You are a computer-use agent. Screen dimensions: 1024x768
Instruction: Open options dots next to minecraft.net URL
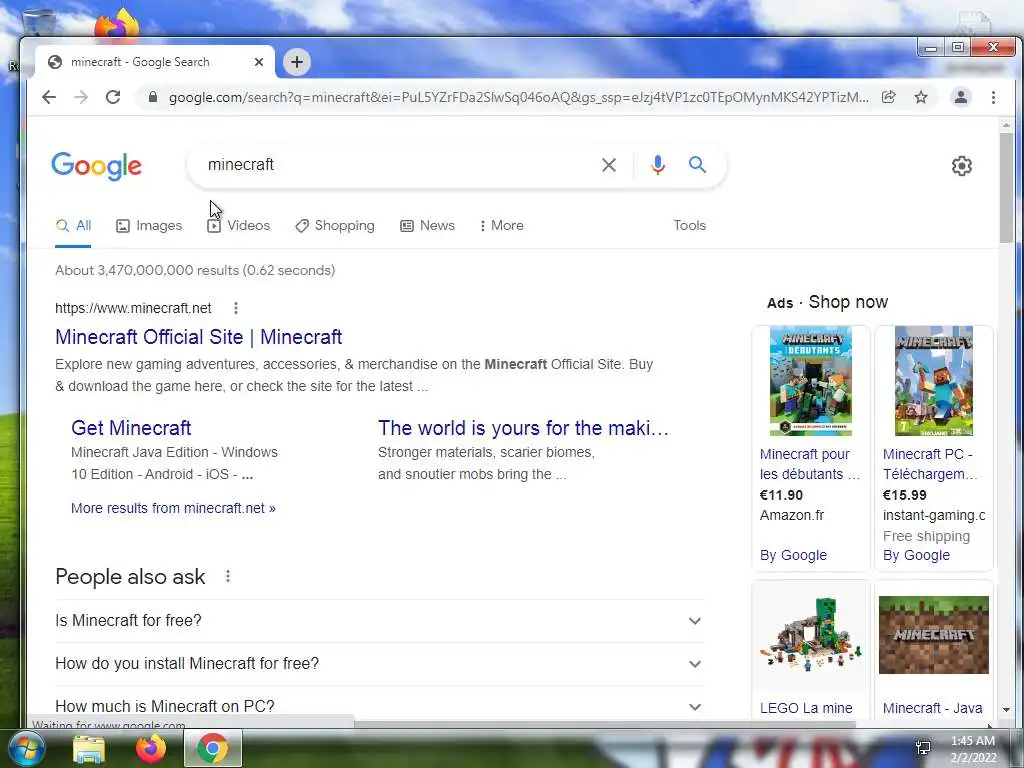(x=236, y=308)
